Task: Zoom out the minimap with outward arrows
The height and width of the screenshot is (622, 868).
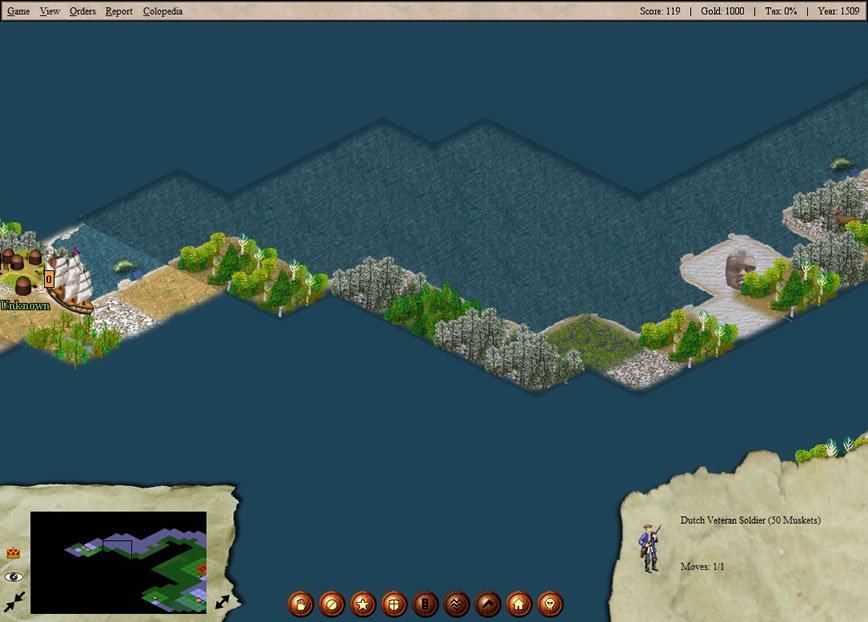Action: (223, 602)
